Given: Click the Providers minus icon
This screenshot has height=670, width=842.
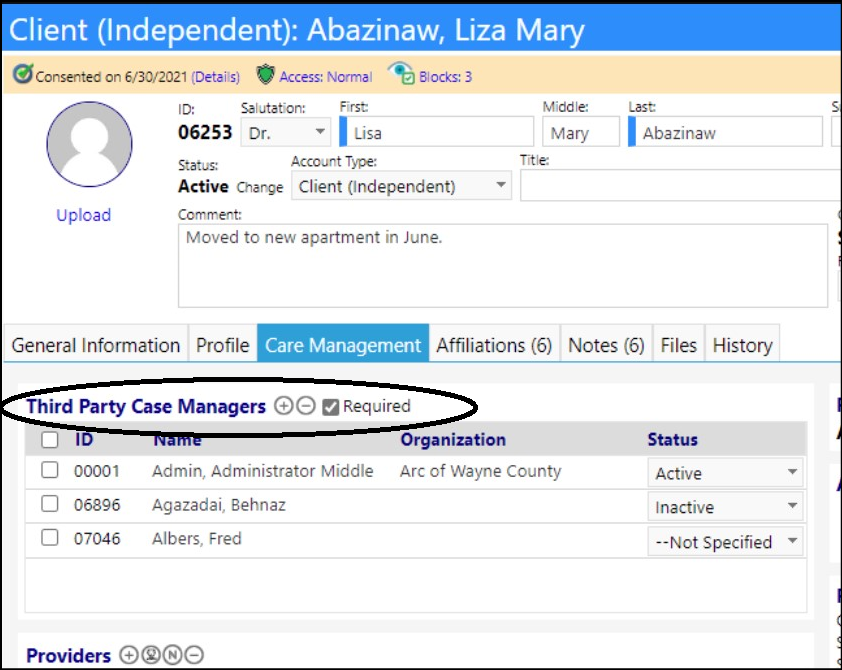Looking at the screenshot, I should [x=194, y=655].
